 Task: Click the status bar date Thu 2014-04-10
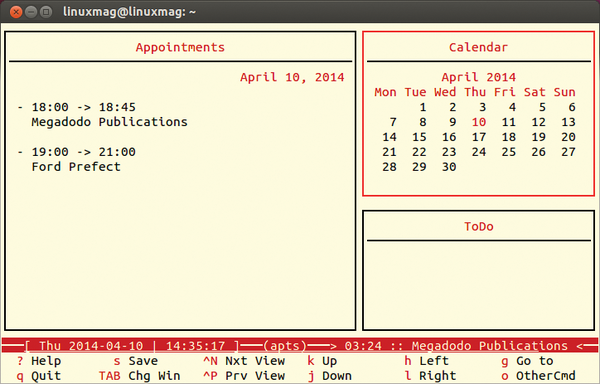91,346
